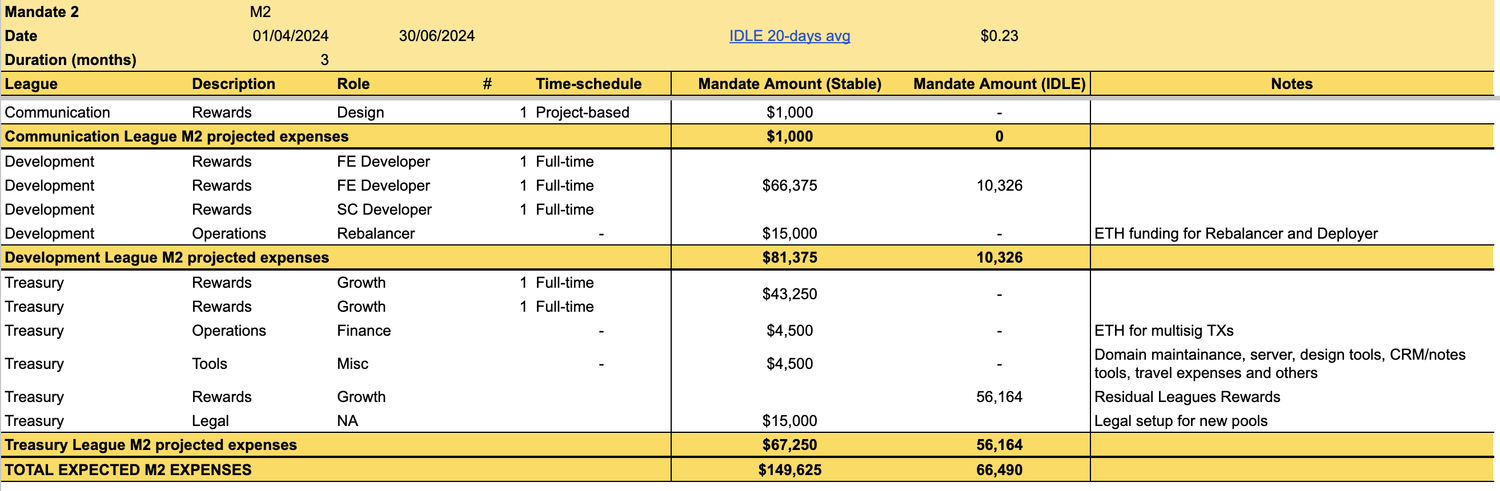This screenshot has height=491, width=1500.
Task: Select the ETH for multisig TXs note
Action: [1164, 331]
